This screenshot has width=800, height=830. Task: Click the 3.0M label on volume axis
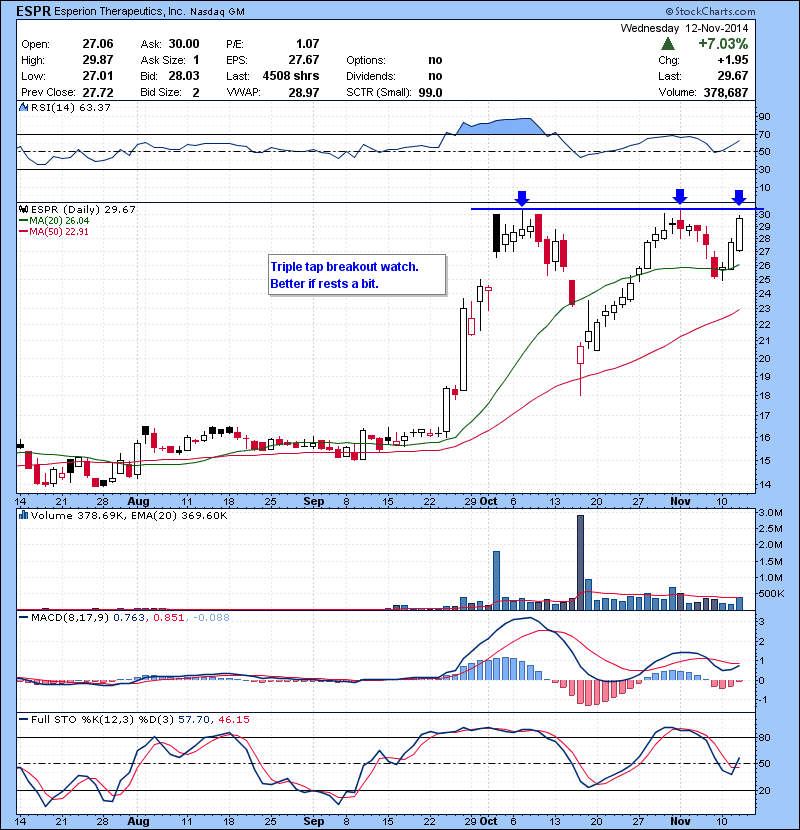point(770,512)
